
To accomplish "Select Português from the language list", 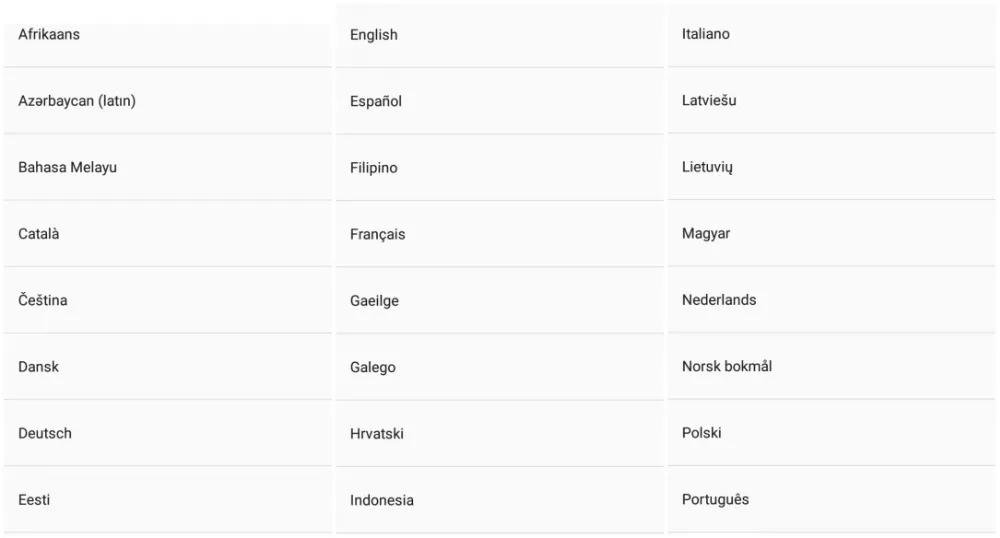I will coord(716,499).
